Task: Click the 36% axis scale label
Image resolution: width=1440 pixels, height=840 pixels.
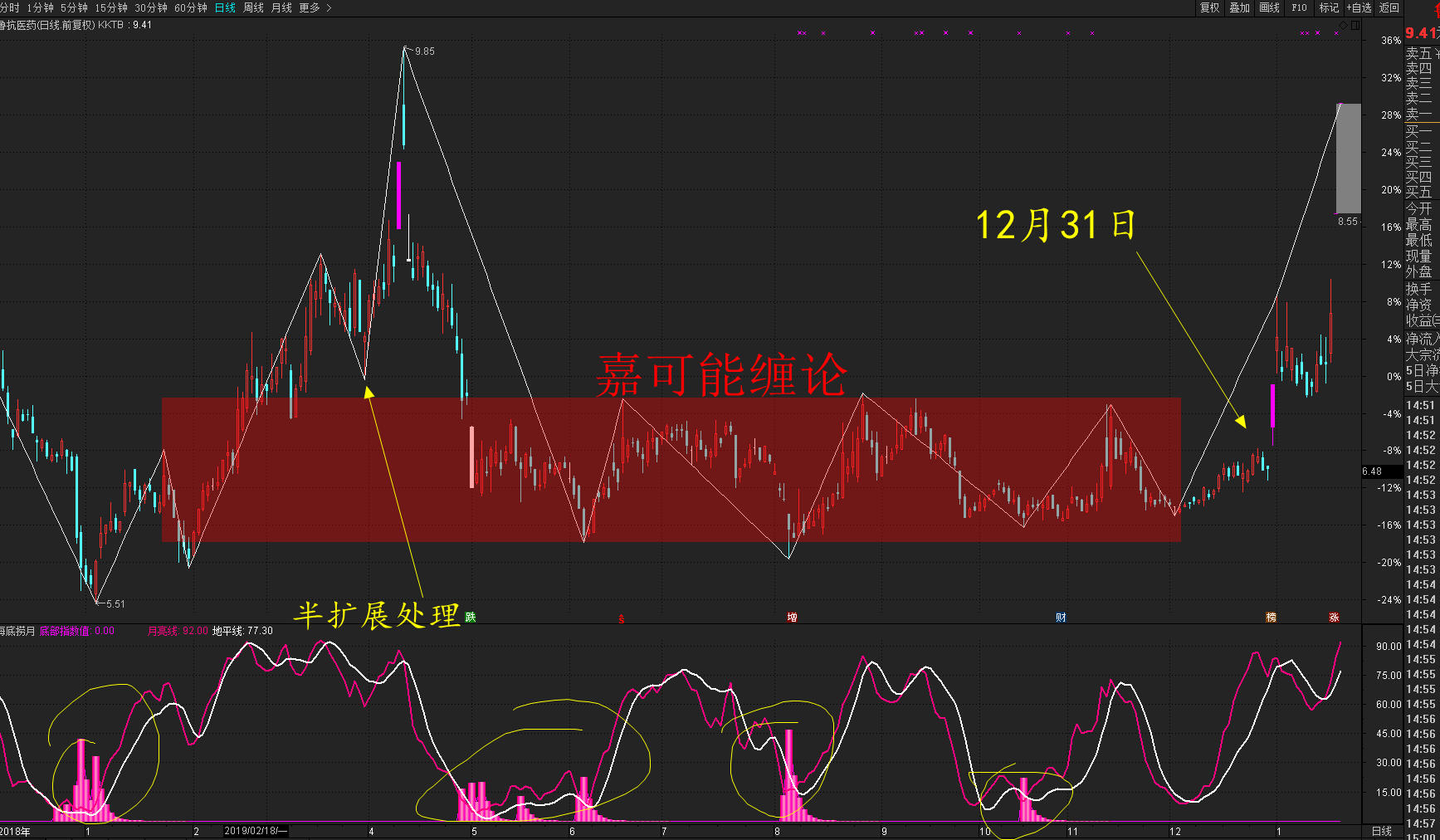Action: [x=1391, y=41]
